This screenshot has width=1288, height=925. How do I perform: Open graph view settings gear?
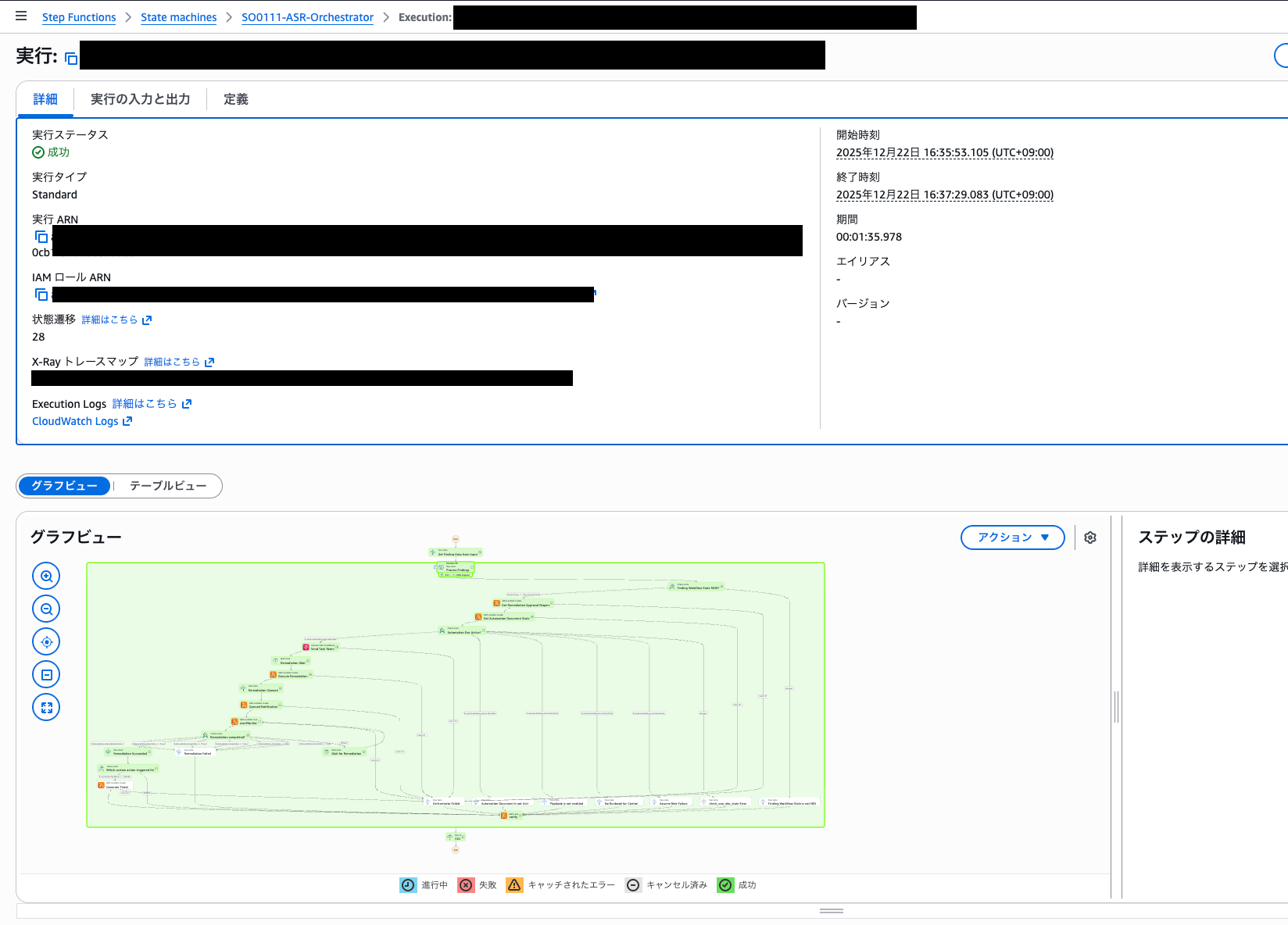1090,537
